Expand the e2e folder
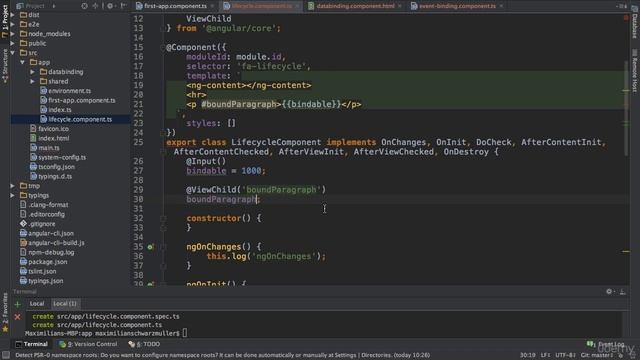The height and width of the screenshot is (360, 640). coord(13,24)
